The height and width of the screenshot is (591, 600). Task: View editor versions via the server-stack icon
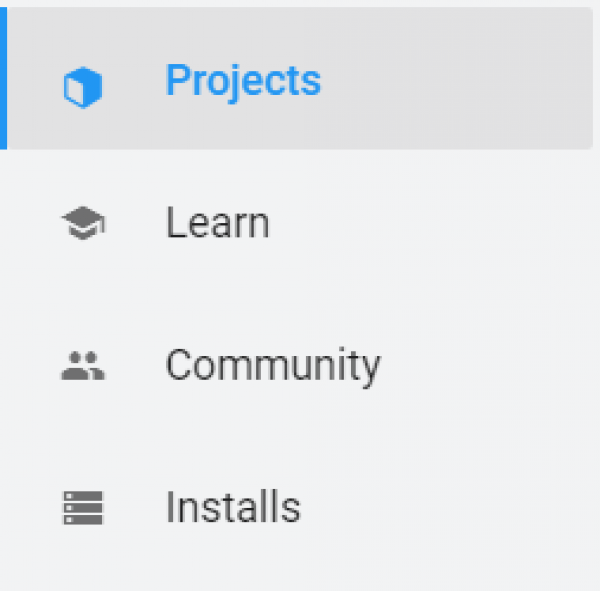coord(83,508)
